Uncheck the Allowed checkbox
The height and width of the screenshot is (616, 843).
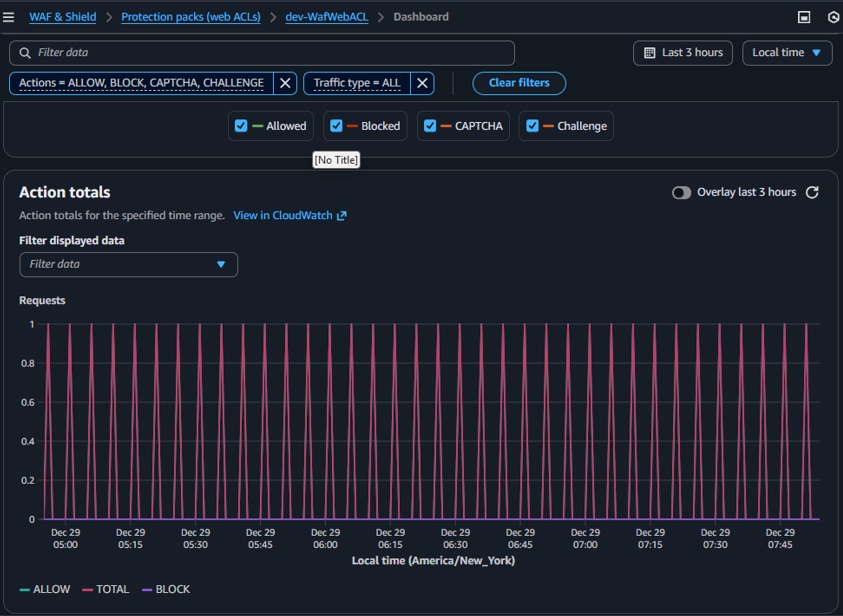point(241,126)
